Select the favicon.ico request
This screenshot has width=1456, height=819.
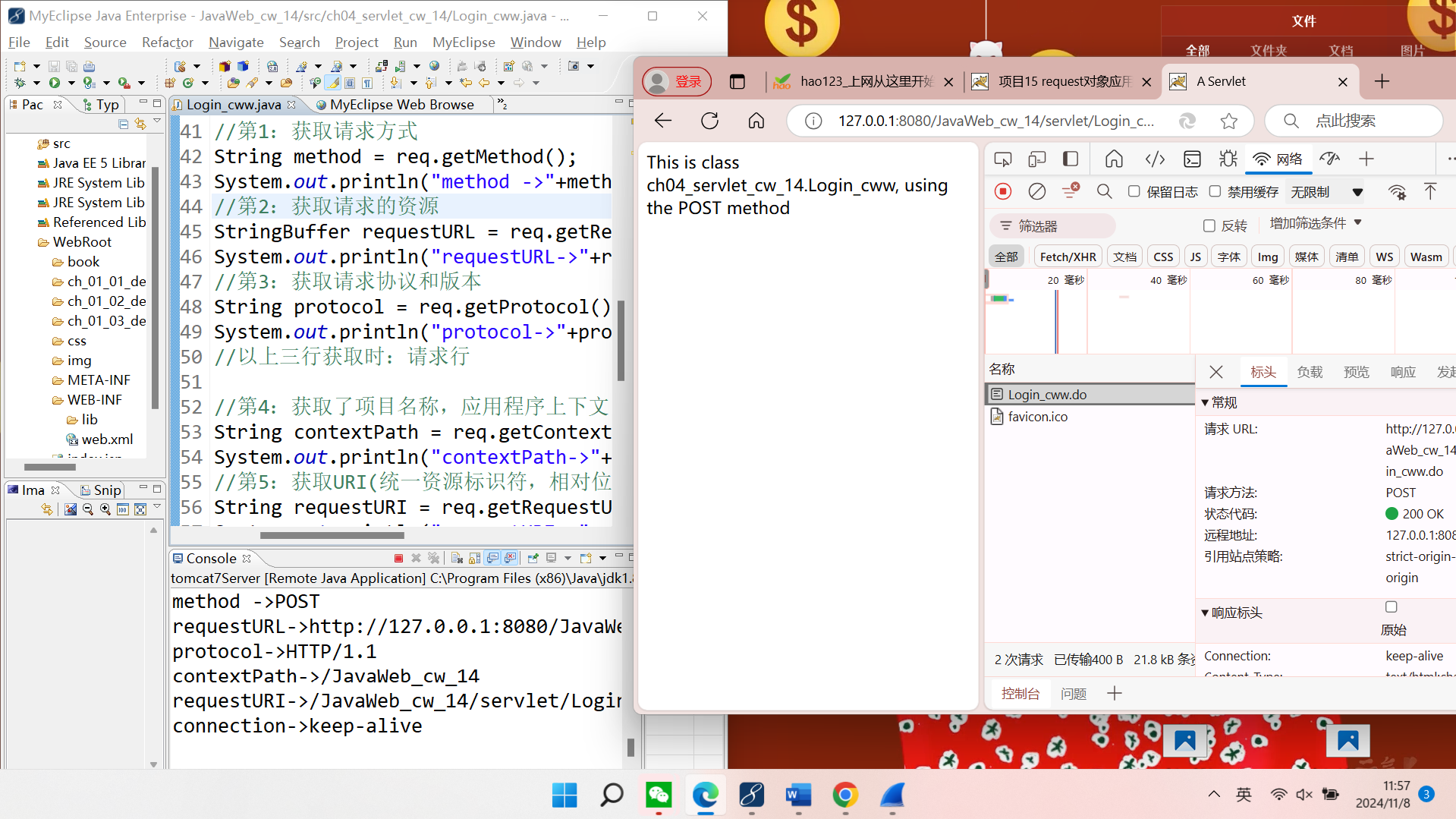click(1090, 417)
